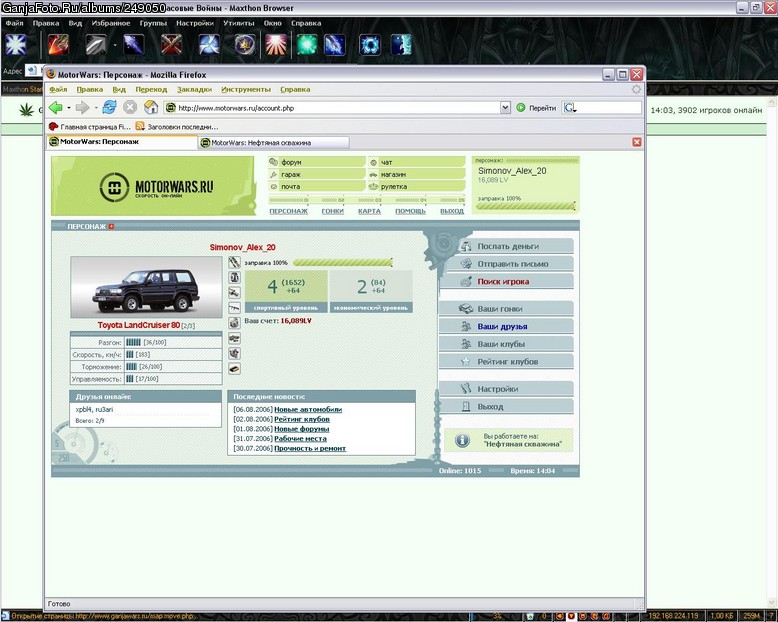Click the cannabis leaf icon in Maxthon page
Image resolution: width=778 pixels, height=622 pixels.
tap(26, 110)
